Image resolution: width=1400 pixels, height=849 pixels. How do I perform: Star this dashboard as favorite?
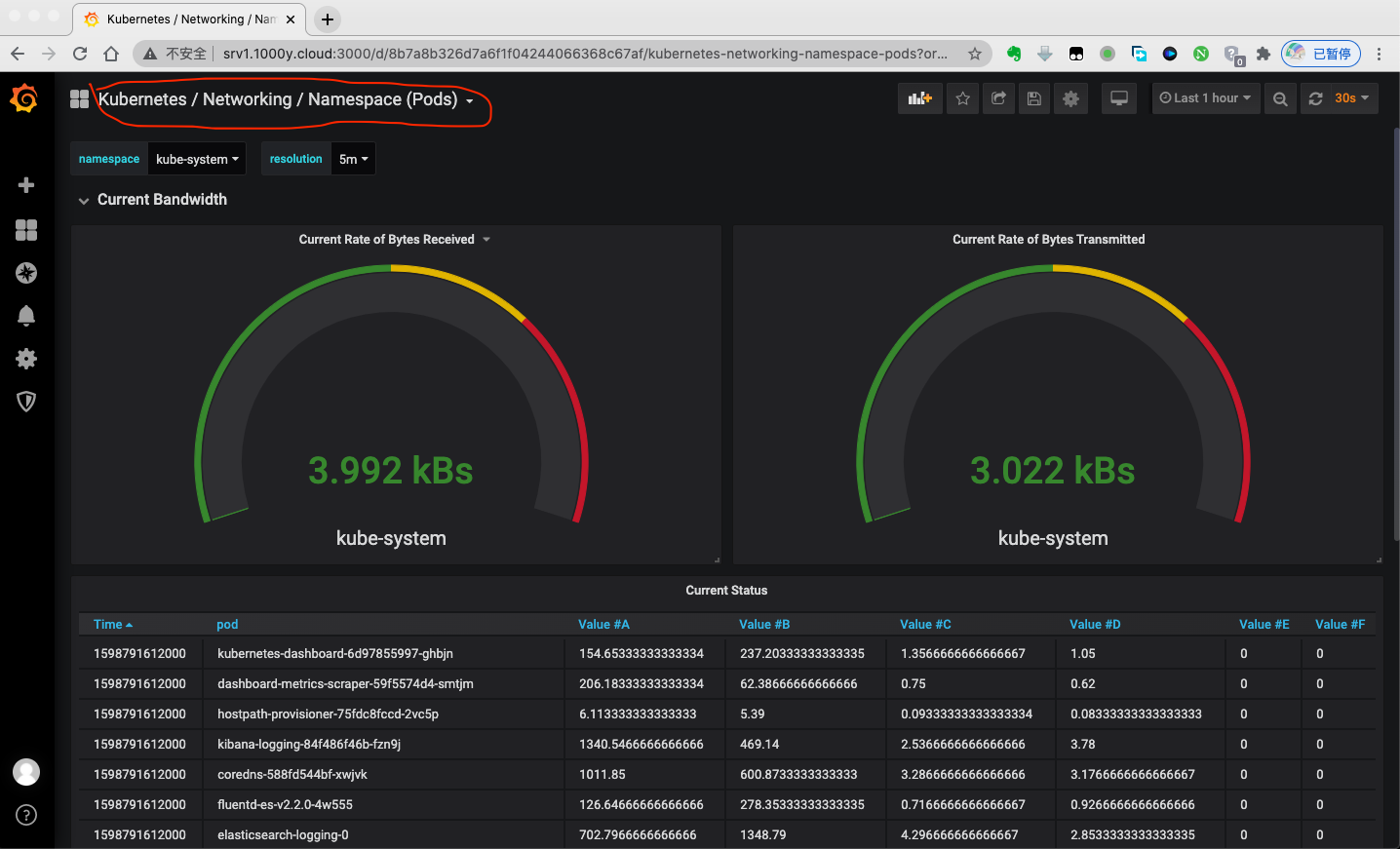point(963,98)
